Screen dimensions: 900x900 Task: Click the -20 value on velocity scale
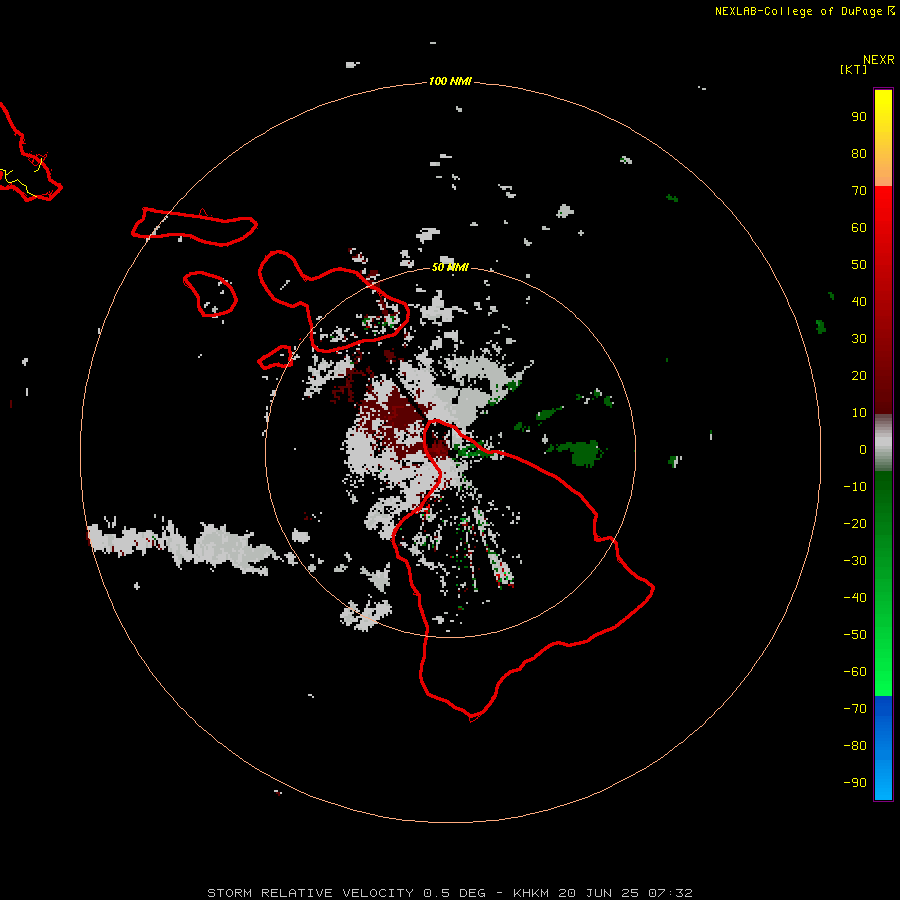[x=855, y=524]
